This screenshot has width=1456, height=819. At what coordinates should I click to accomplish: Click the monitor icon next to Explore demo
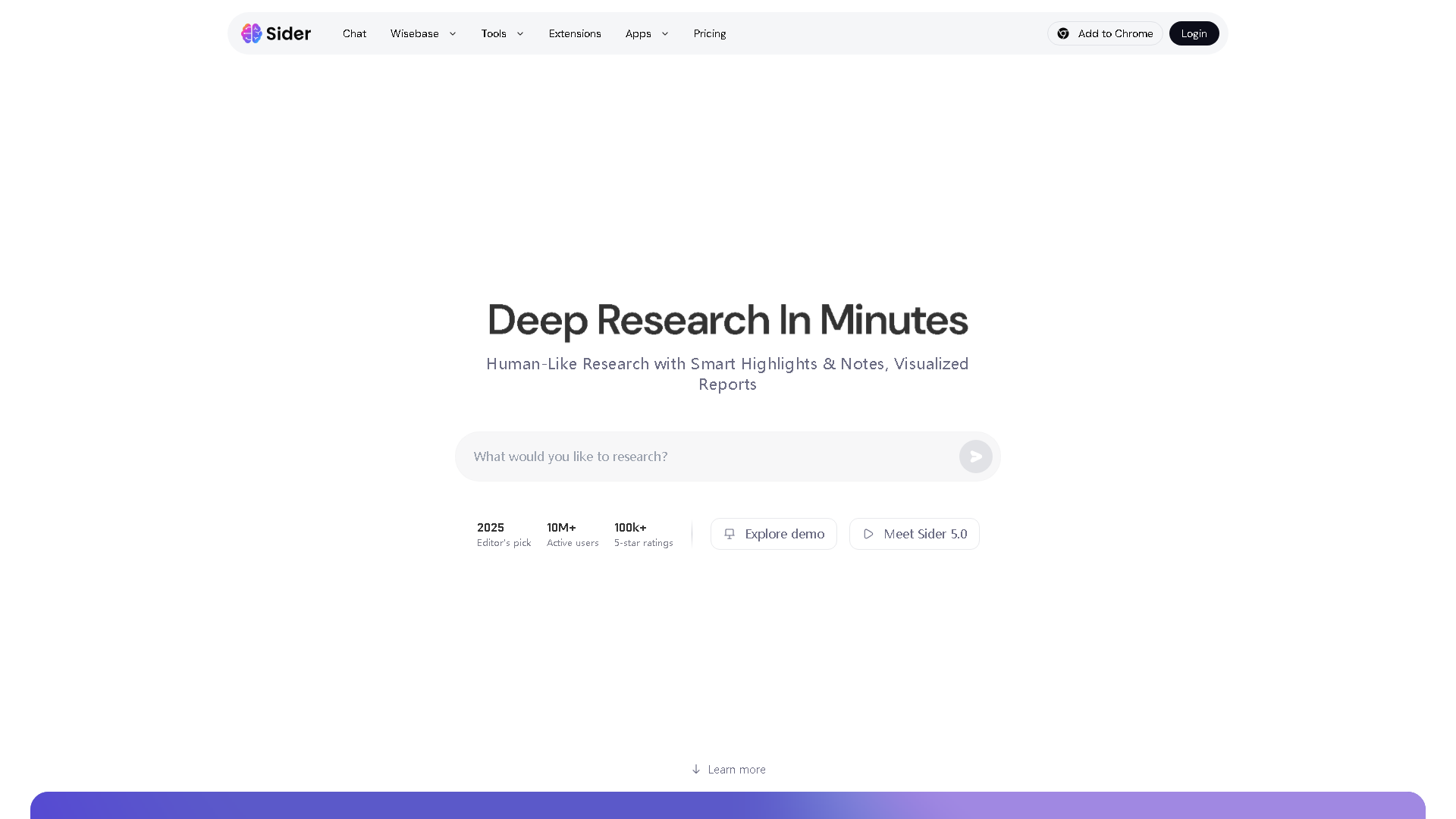(x=730, y=534)
